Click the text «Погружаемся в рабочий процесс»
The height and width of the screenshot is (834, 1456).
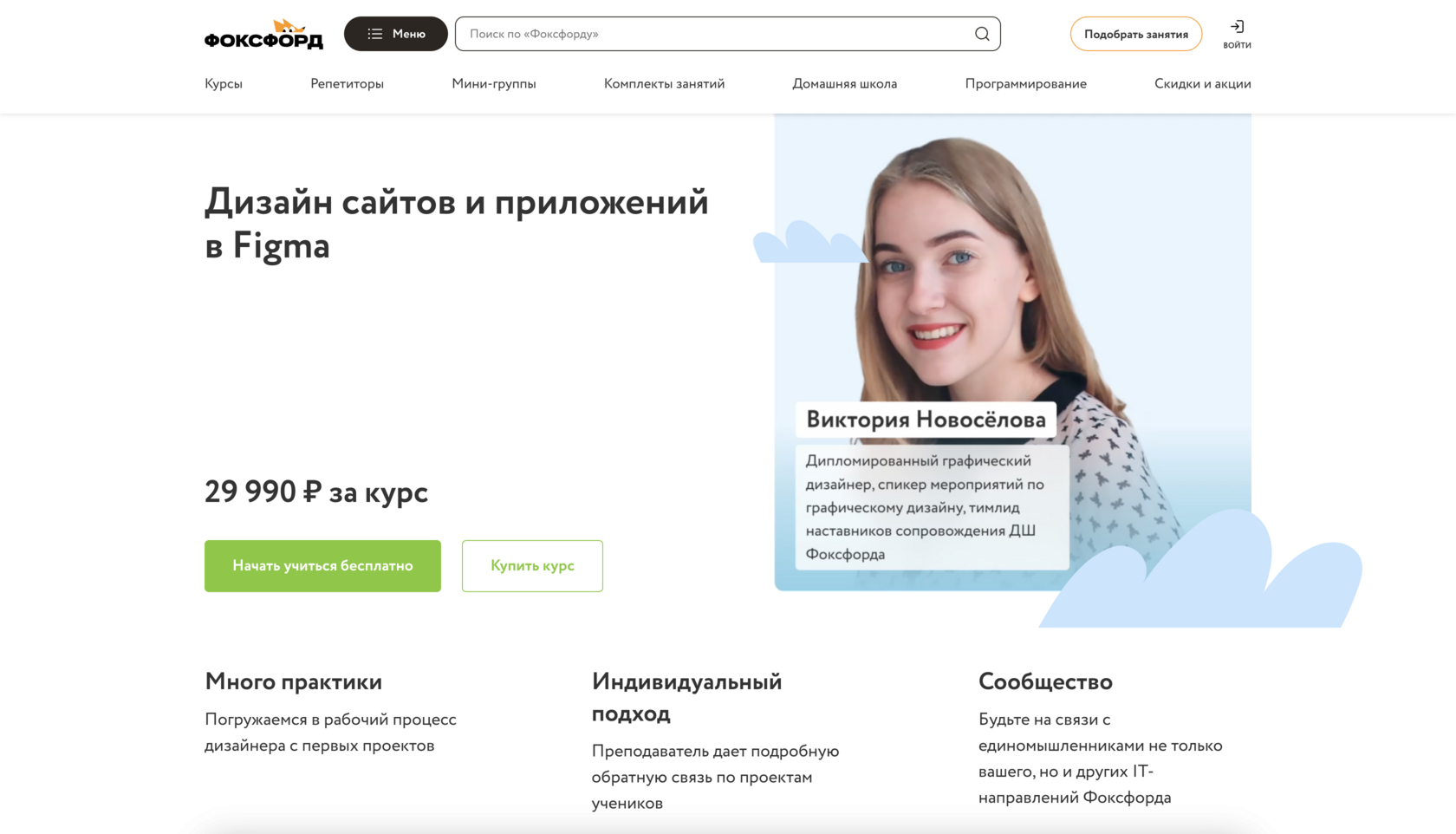pyautogui.click(x=330, y=733)
